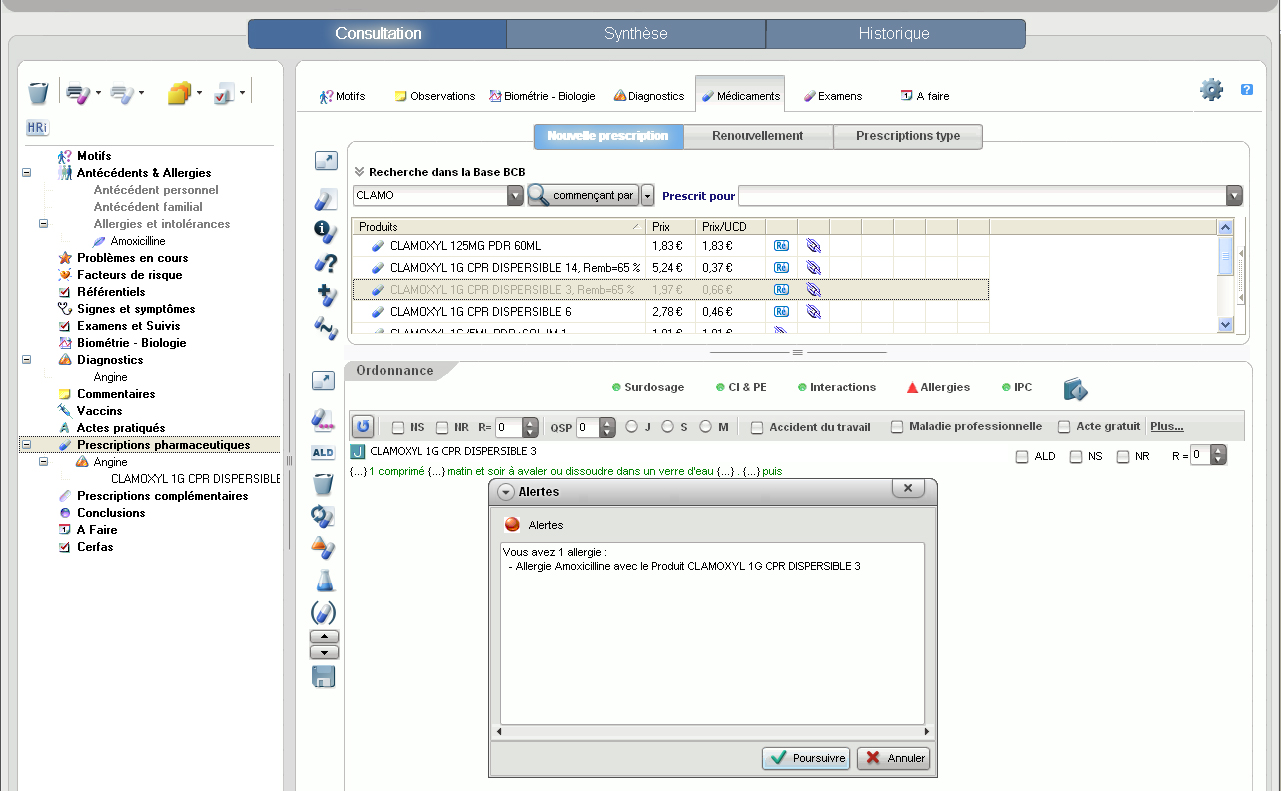This screenshot has height=791, width=1281.
Task: Click the save floppy disk icon
Action: click(324, 677)
